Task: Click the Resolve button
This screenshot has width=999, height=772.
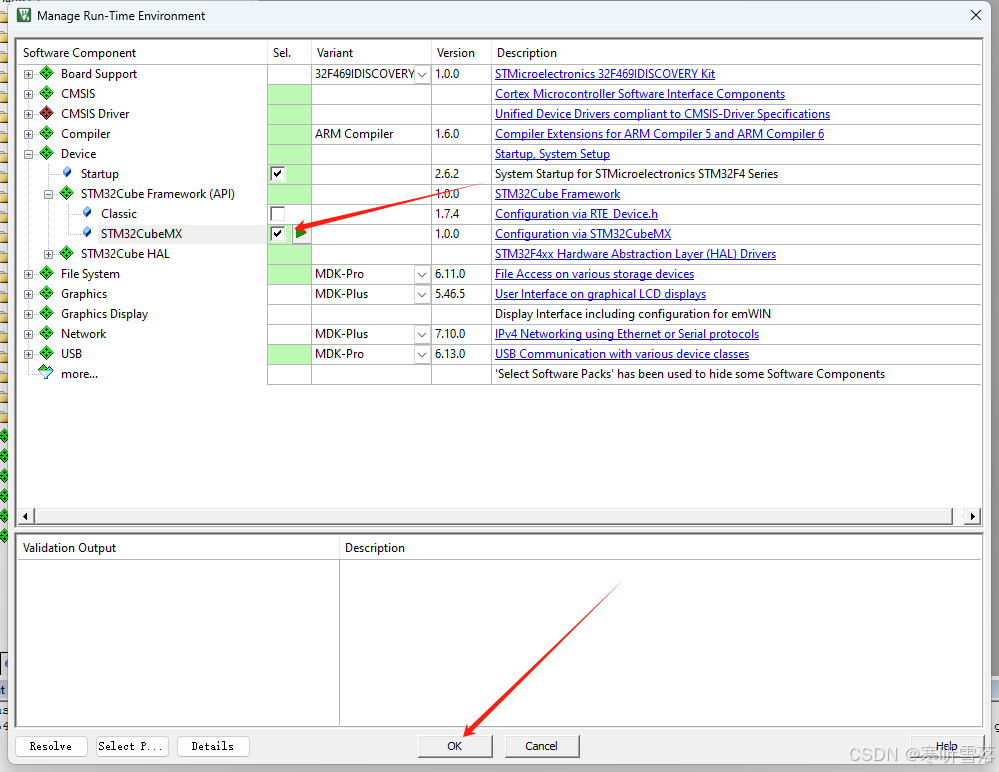Action: tap(51, 746)
